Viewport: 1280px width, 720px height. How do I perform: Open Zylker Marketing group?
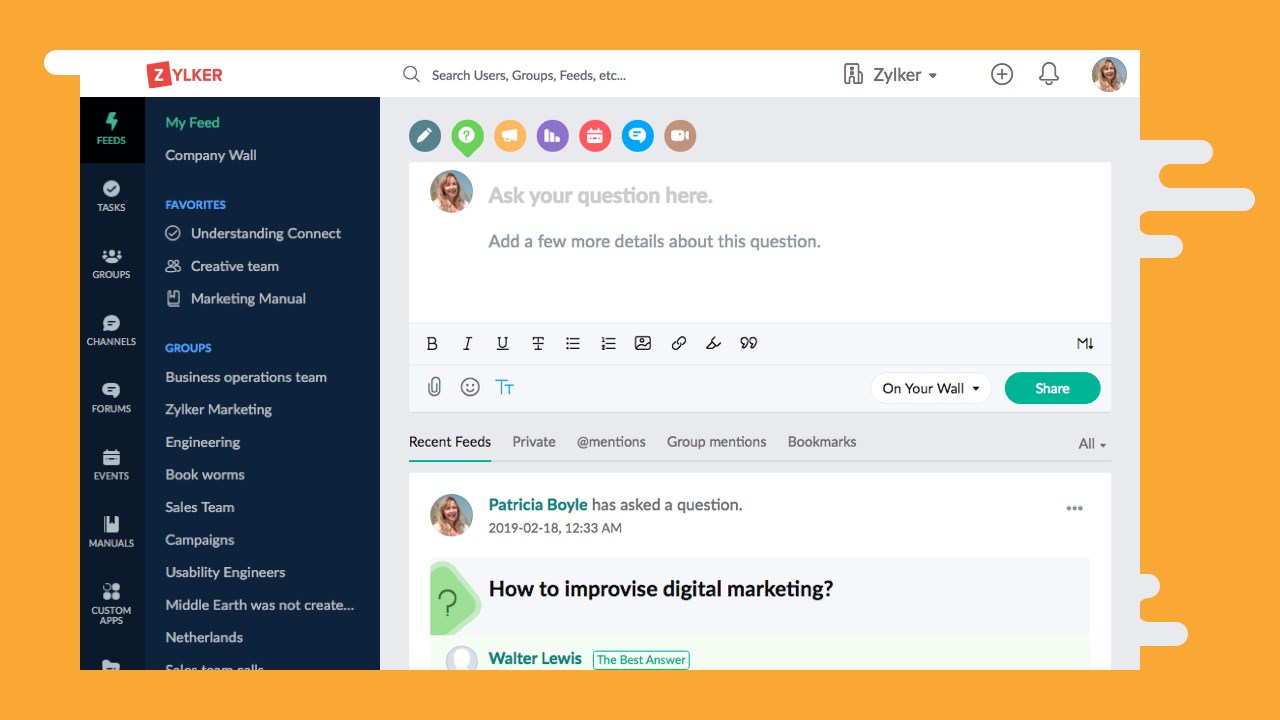(218, 409)
